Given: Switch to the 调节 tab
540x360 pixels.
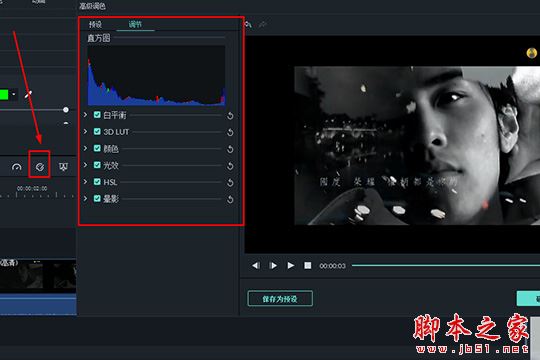Looking at the screenshot, I should [135, 24].
